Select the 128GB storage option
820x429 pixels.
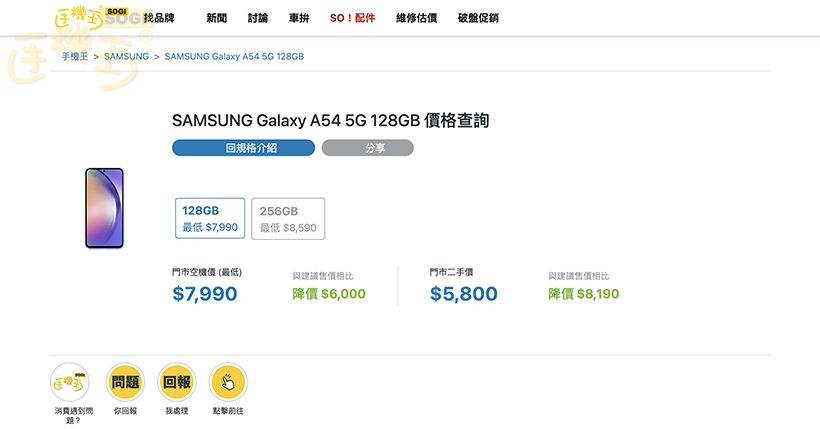click(x=210, y=218)
